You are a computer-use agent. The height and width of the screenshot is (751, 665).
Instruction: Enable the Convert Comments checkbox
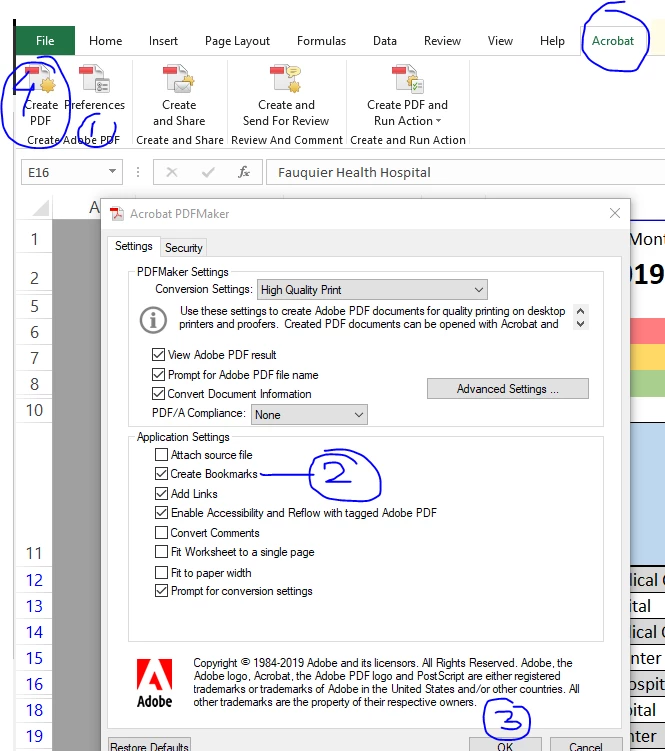[161, 533]
